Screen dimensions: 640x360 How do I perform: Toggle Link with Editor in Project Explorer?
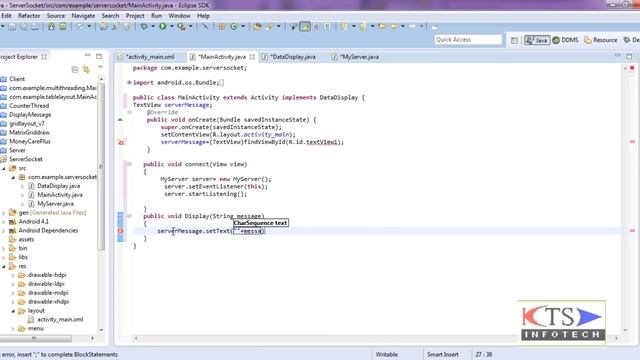pos(86,69)
